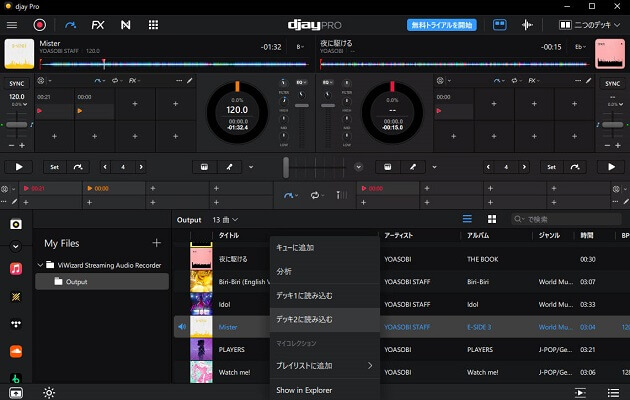Screen dimensions: 630x400
Task: Open the Automix icon in top toolbar
Action: pos(71,25)
